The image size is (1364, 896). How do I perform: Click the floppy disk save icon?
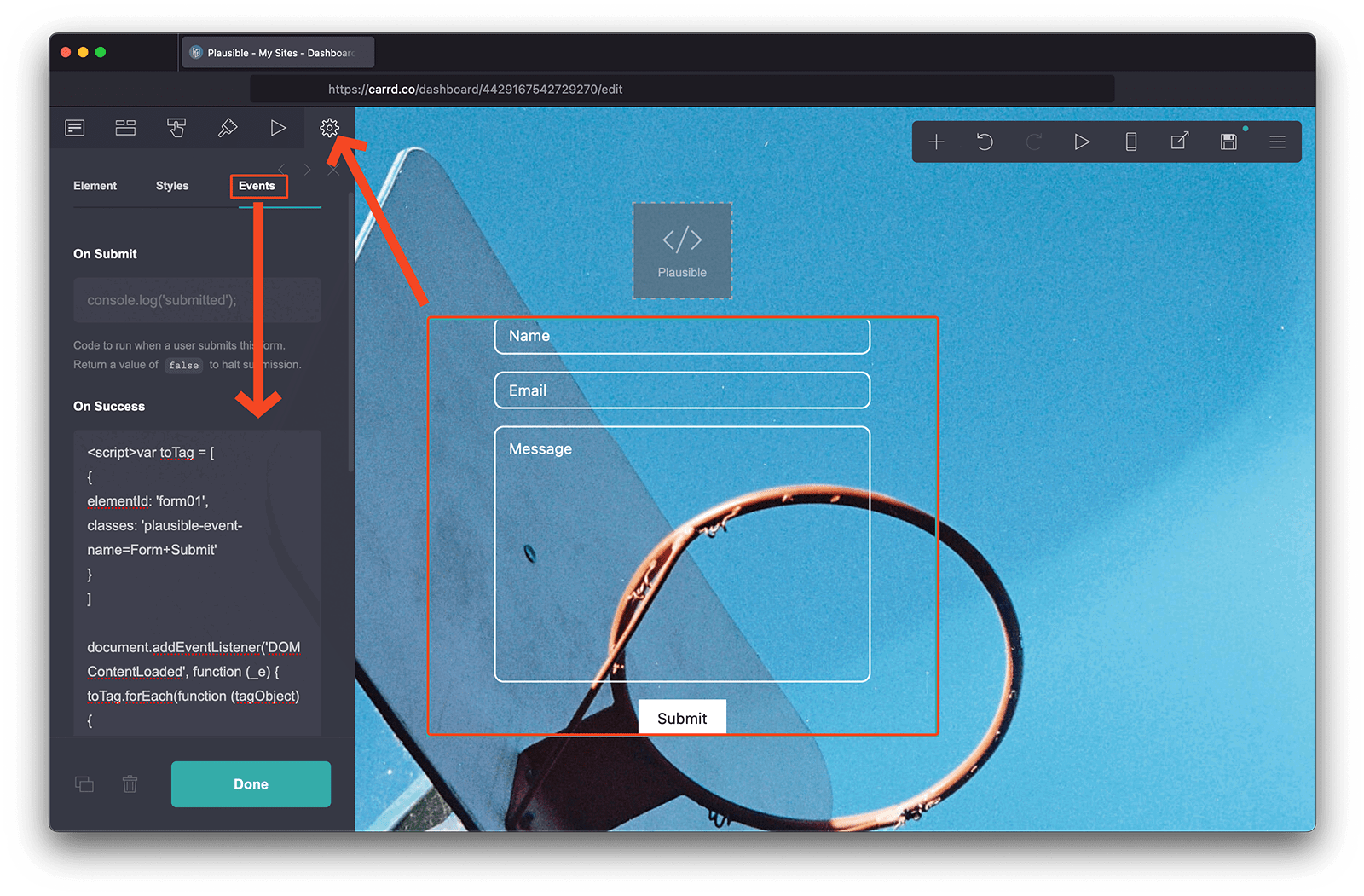pos(1228,142)
